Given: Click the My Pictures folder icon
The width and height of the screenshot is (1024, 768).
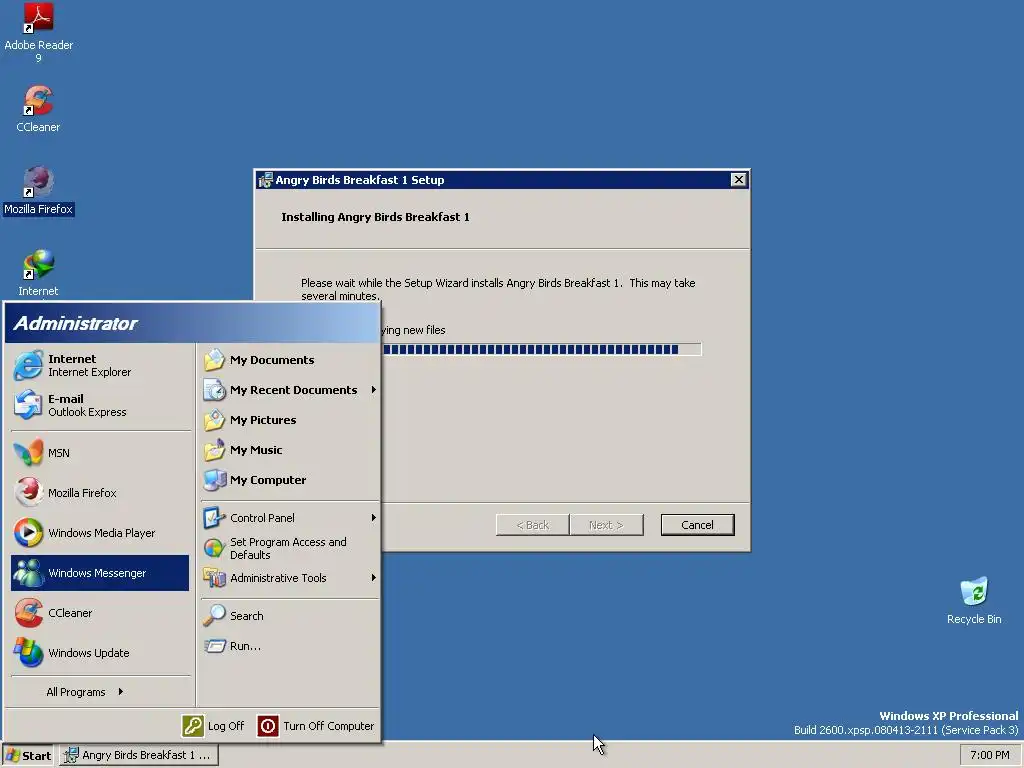Looking at the screenshot, I should click(x=214, y=420).
